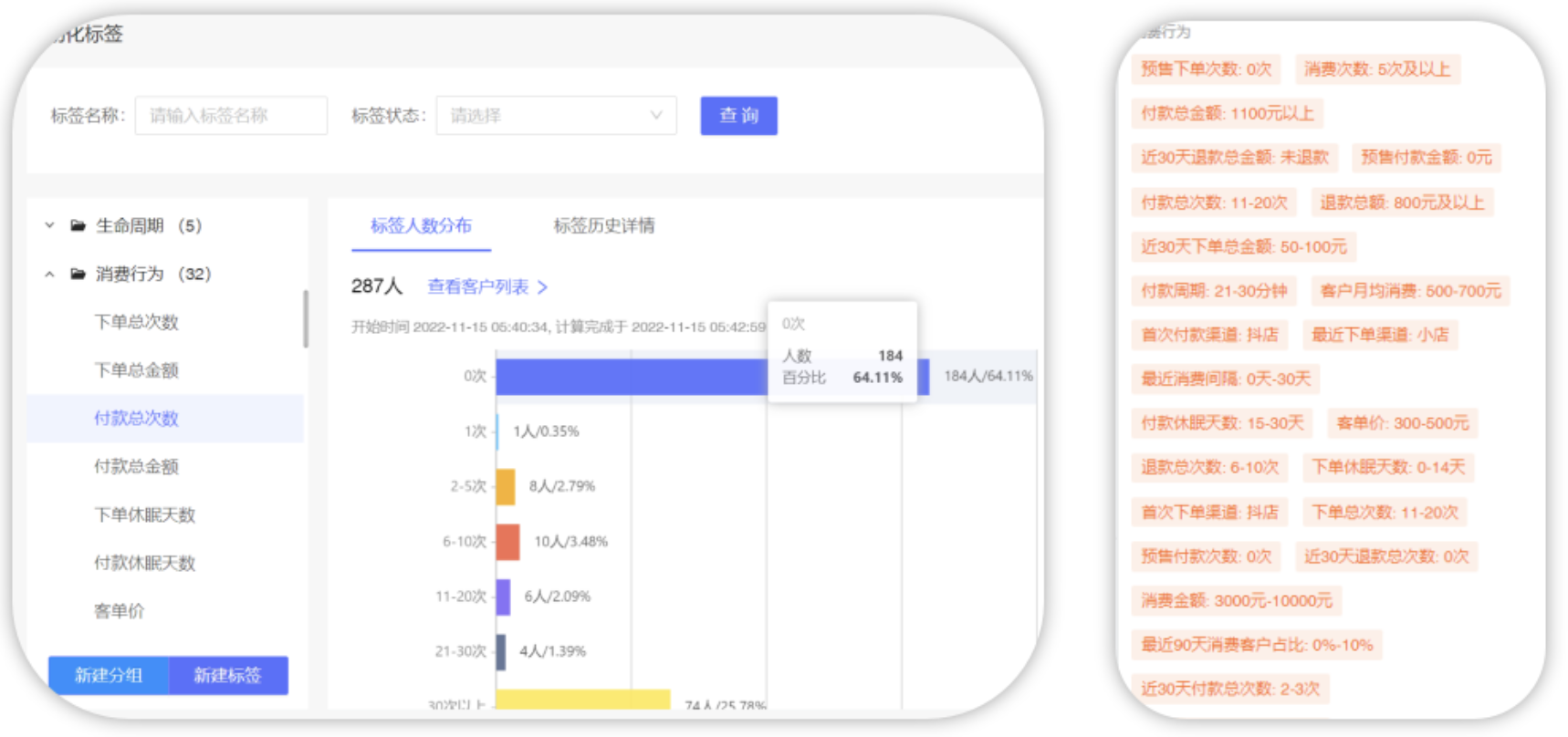The image size is (1568, 737).
Task: Open the 查看客户列表 link
Action: [x=478, y=286]
